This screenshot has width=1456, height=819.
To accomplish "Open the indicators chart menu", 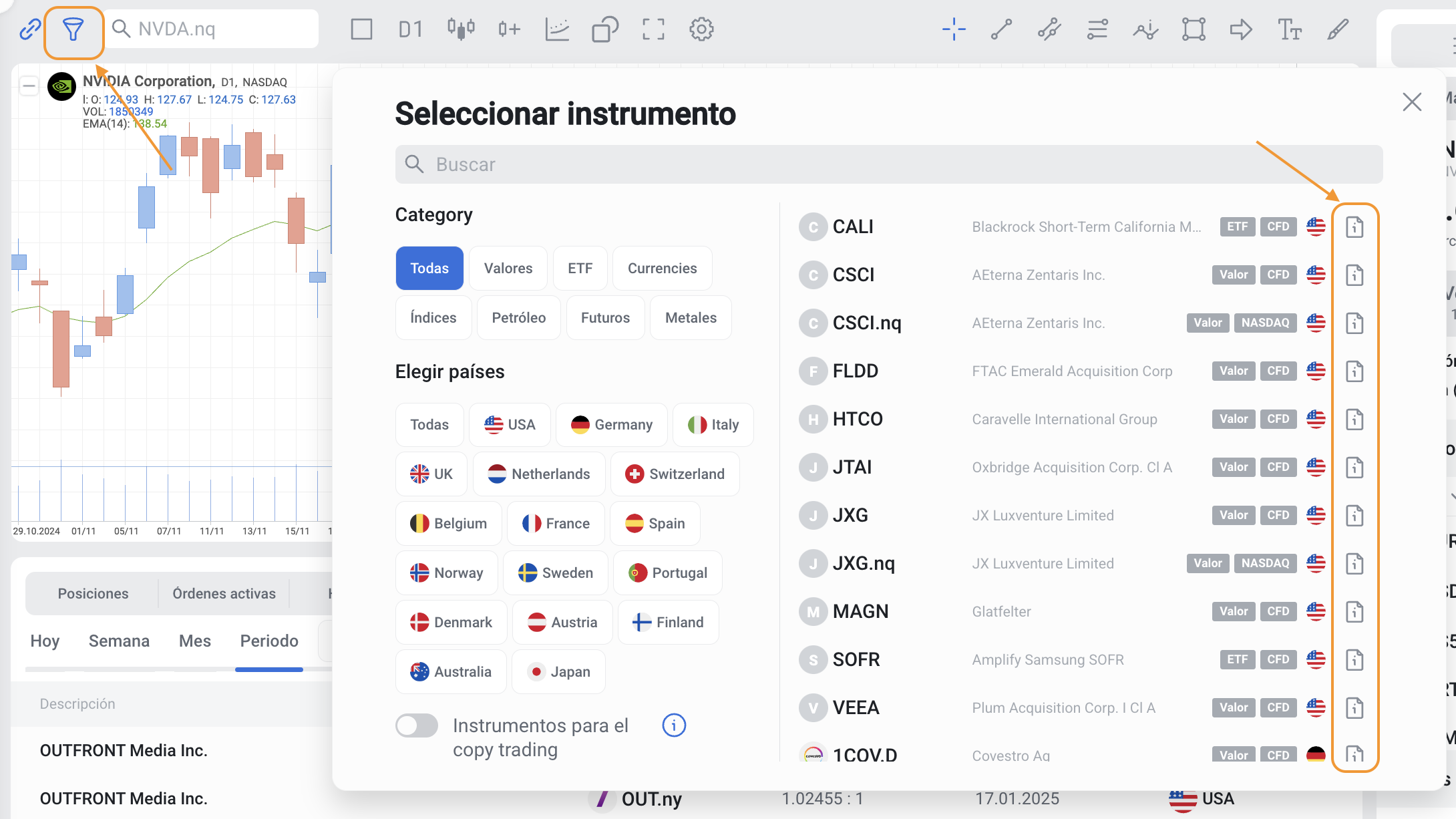I will (557, 29).
